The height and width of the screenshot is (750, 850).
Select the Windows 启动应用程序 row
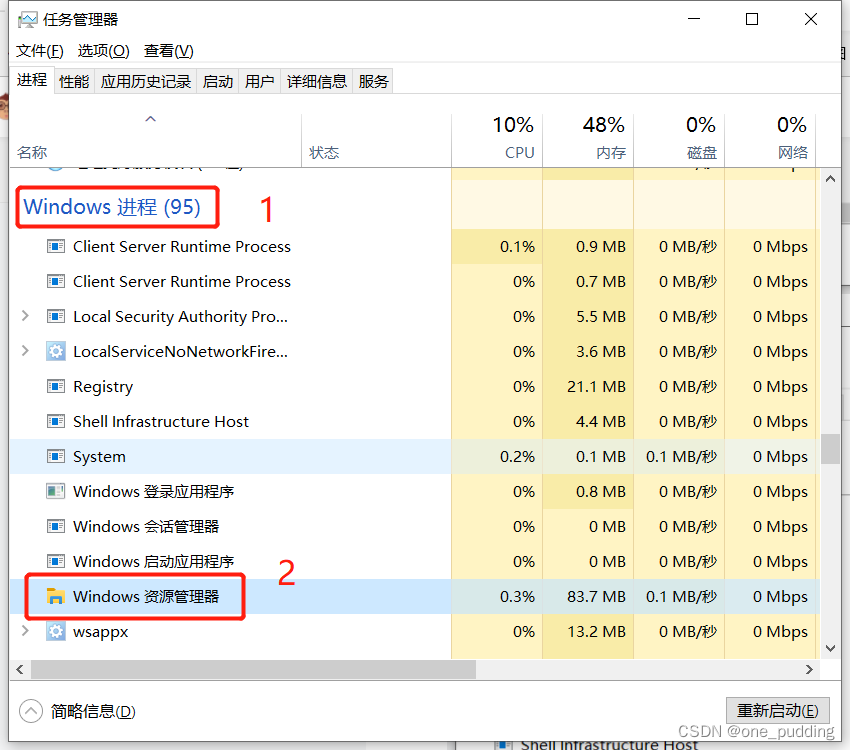click(x=415, y=561)
